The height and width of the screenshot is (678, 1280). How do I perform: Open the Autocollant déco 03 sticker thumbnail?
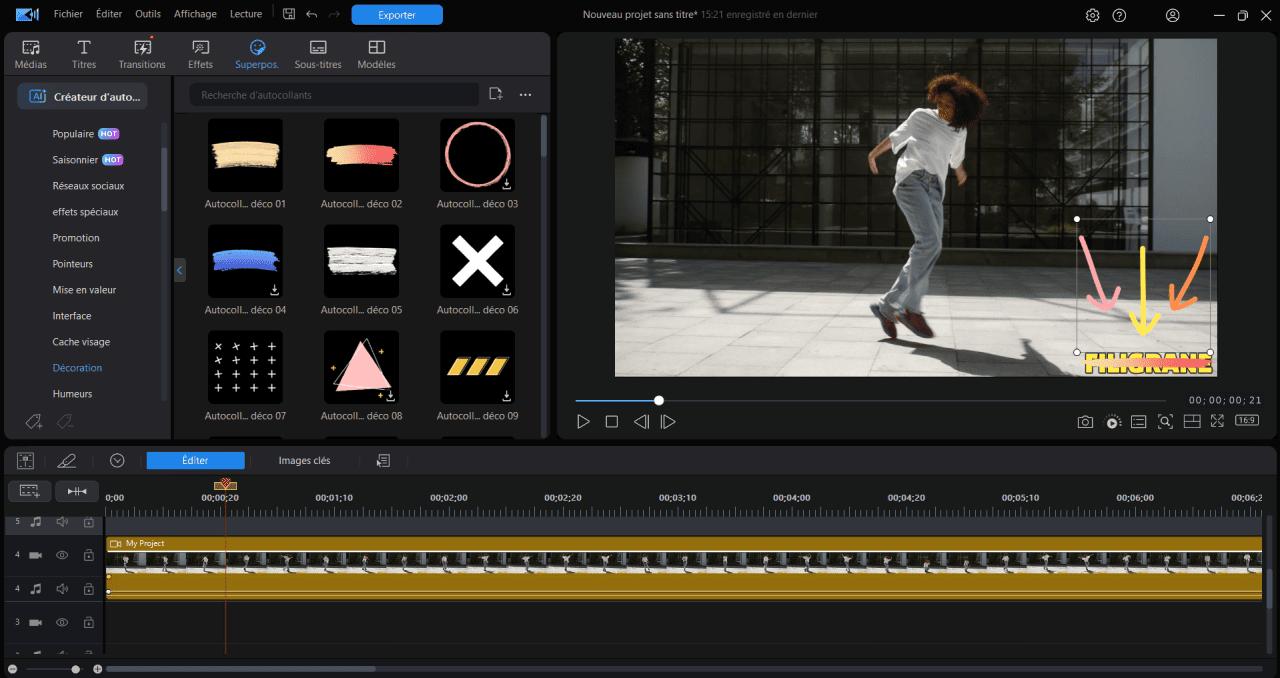pyautogui.click(x=477, y=155)
